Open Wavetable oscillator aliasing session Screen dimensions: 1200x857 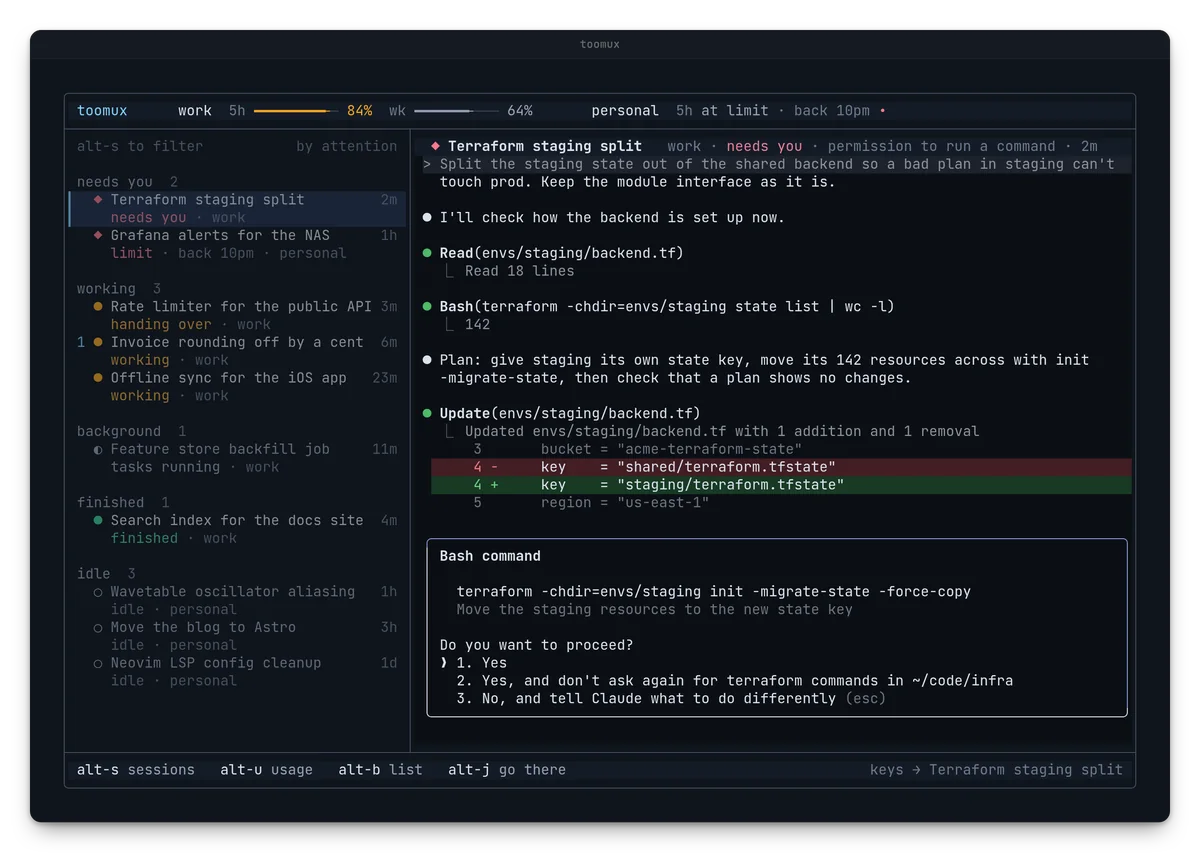[x=237, y=601]
